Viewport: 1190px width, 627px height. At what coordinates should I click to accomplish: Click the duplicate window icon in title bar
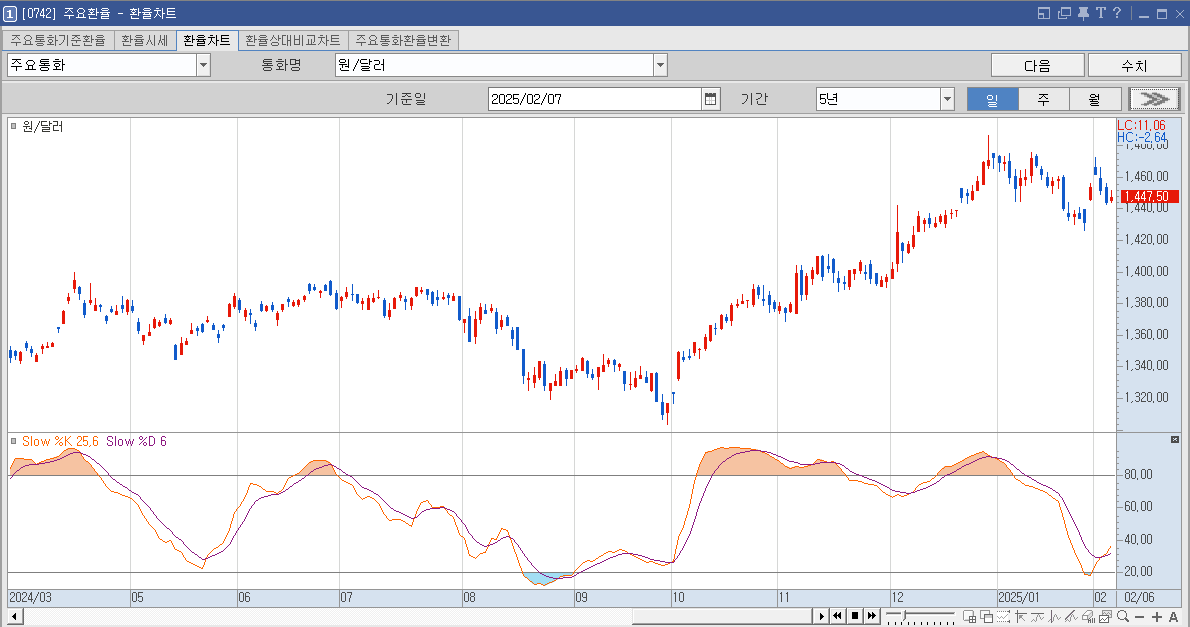pos(1064,13)
